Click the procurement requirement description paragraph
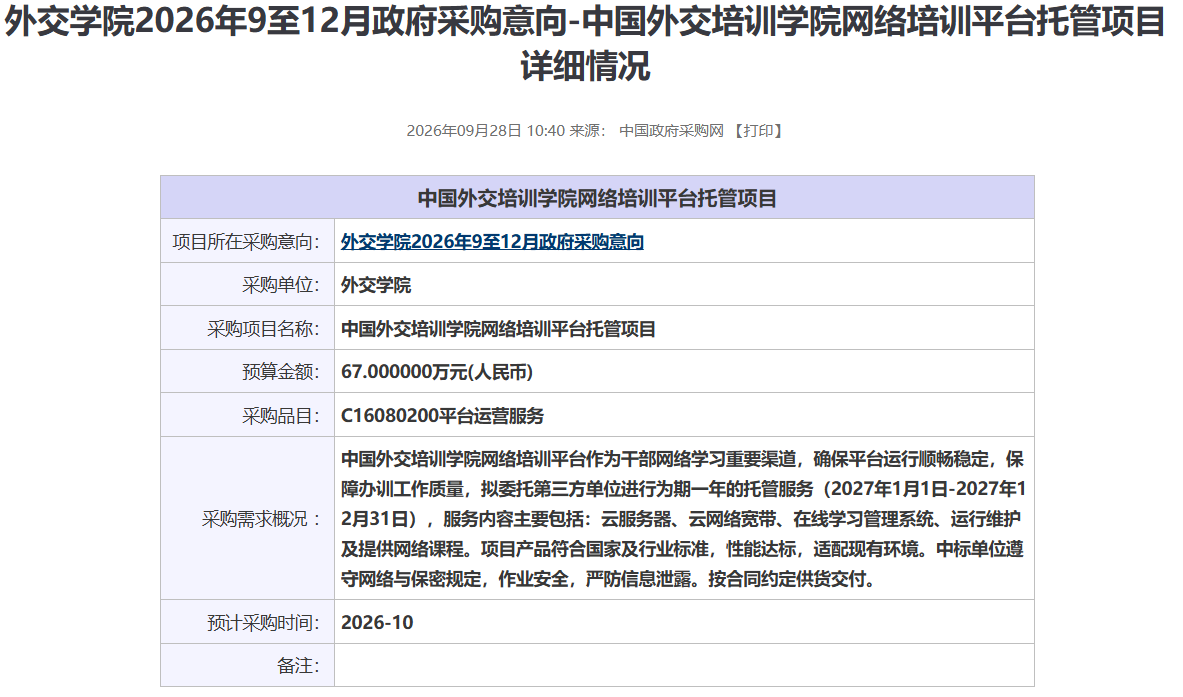The width and height of the screenshot is (1183, 697). click(x=683, y=519)
